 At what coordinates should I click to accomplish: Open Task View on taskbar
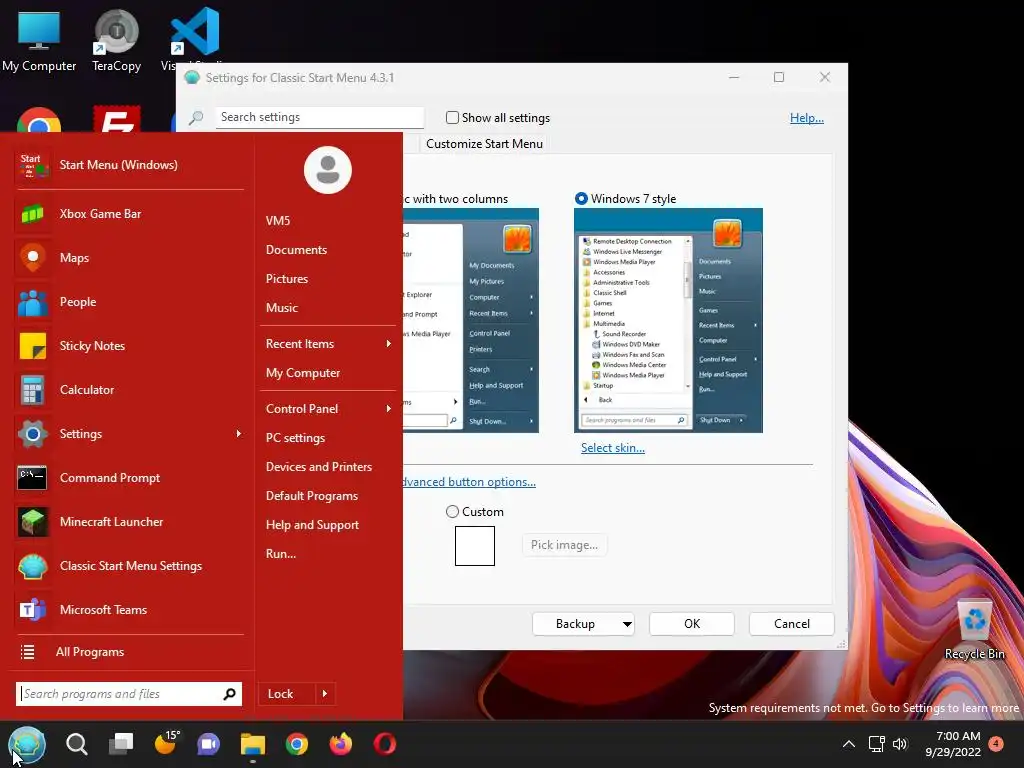pos(121,744)
